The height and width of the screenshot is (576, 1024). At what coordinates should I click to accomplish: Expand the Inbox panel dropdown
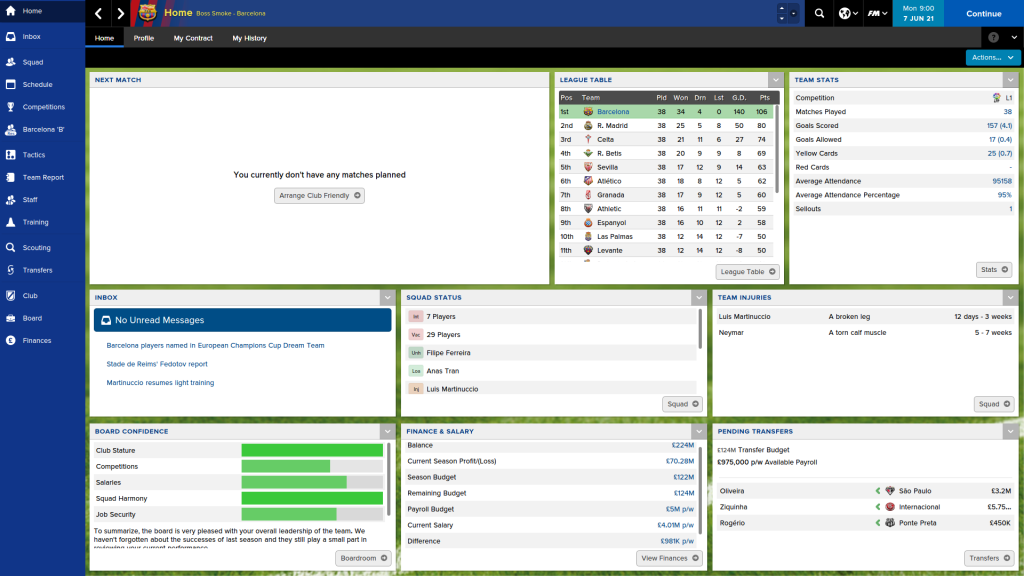coord(387,297)
